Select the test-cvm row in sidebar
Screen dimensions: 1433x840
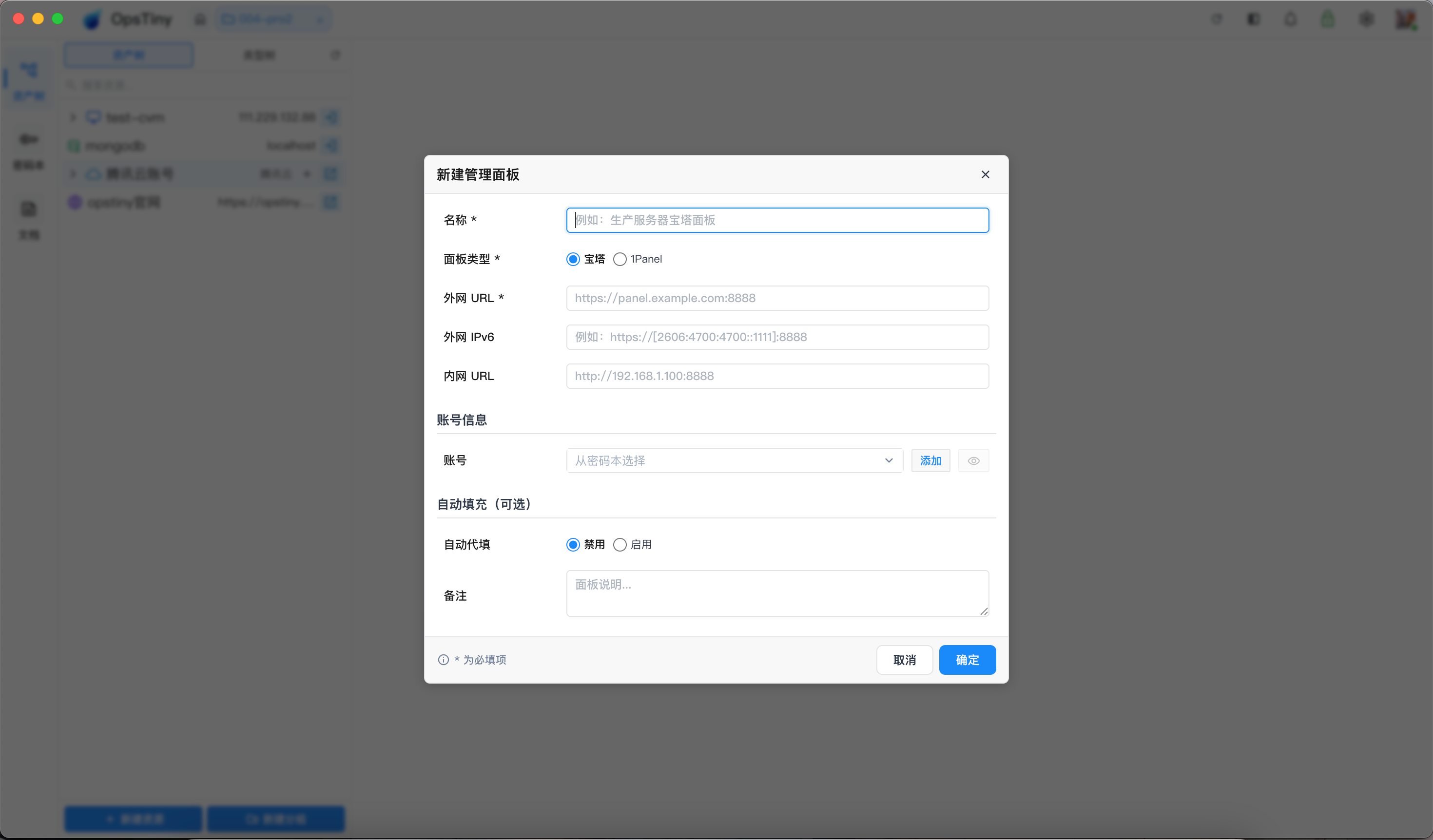click(204, 117)
